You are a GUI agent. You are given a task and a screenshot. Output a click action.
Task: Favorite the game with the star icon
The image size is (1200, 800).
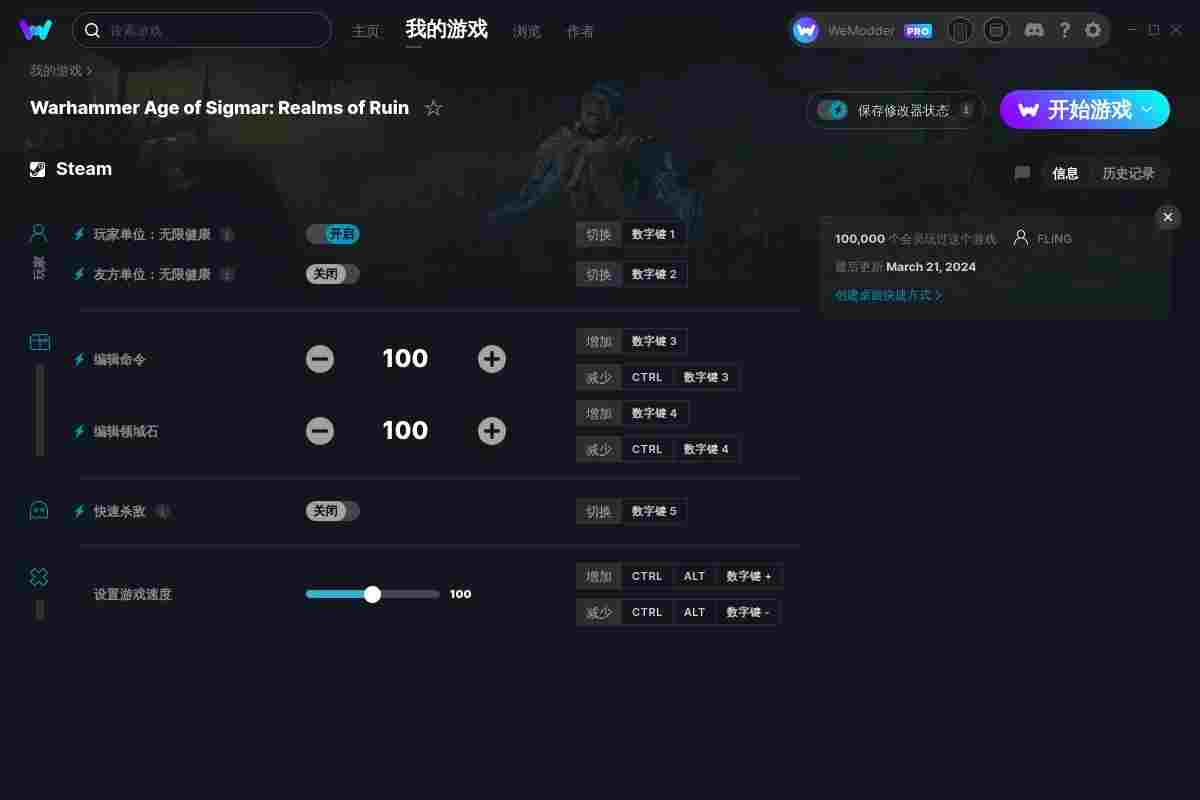(x=433, y=108)
